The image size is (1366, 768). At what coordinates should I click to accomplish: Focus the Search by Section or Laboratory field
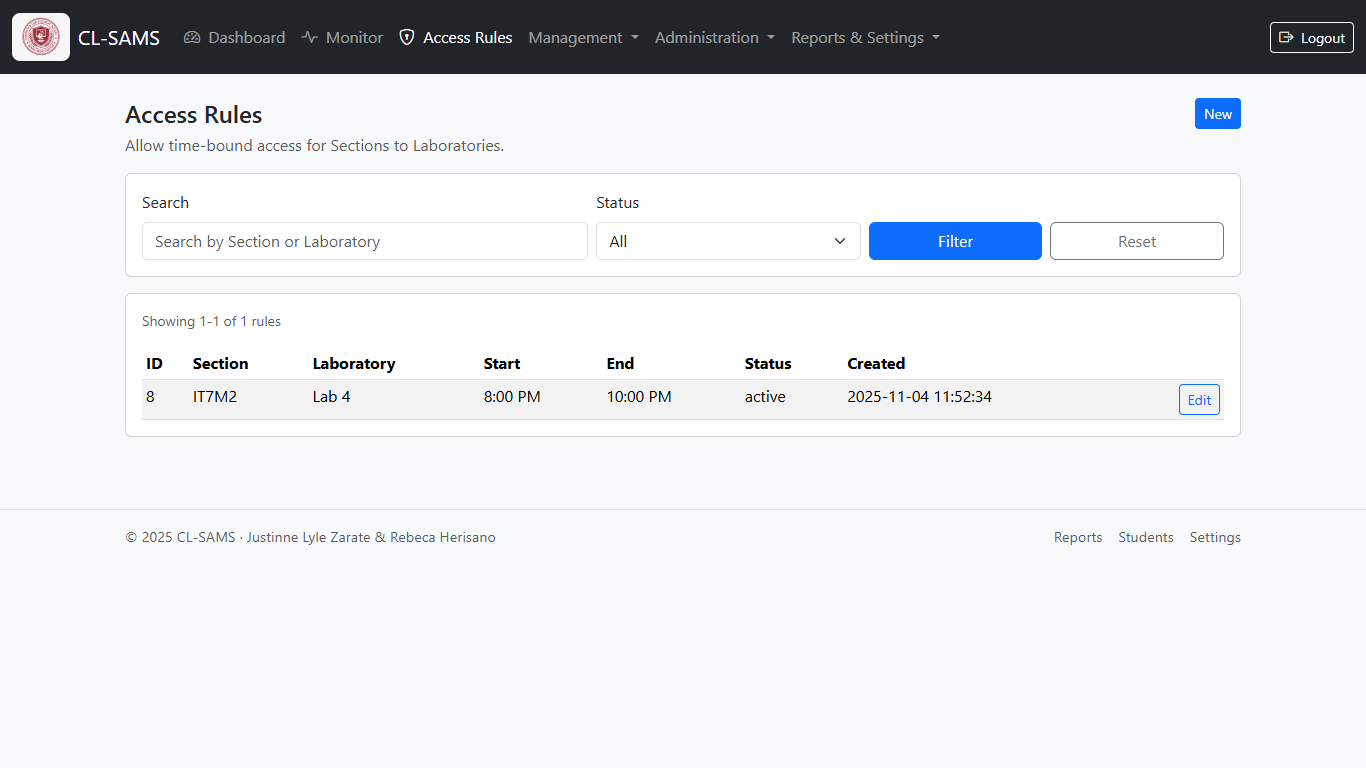click(x=364, y=241)
